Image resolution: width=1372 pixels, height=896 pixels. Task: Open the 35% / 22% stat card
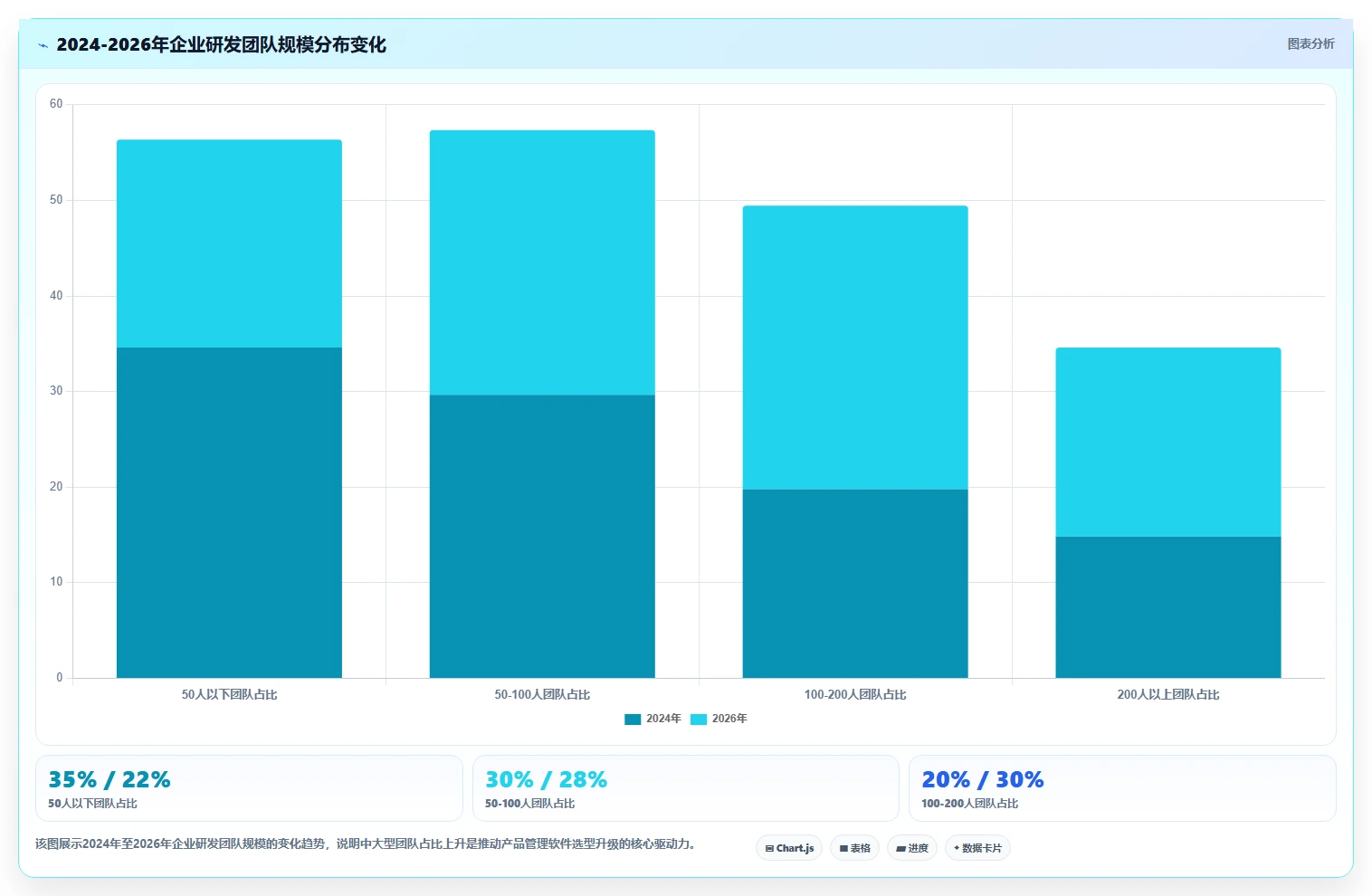point(249,788)
